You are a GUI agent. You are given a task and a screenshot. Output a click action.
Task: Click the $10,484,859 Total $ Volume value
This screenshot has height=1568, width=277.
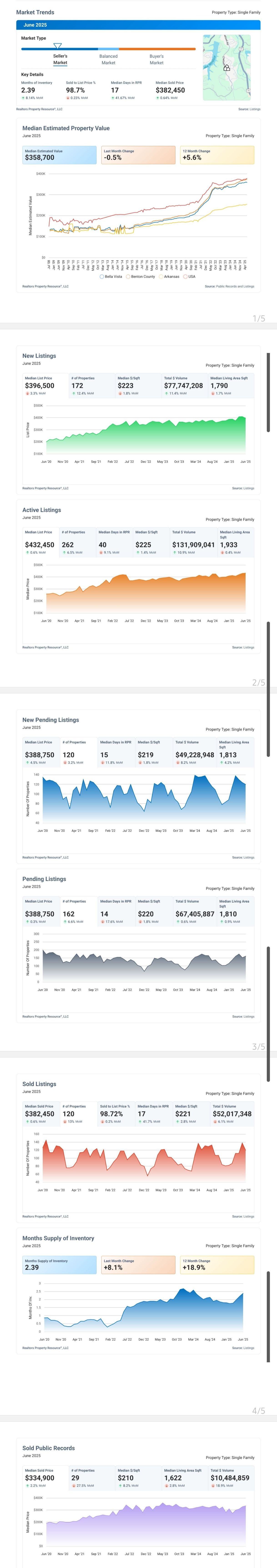tap(230, 1478)
